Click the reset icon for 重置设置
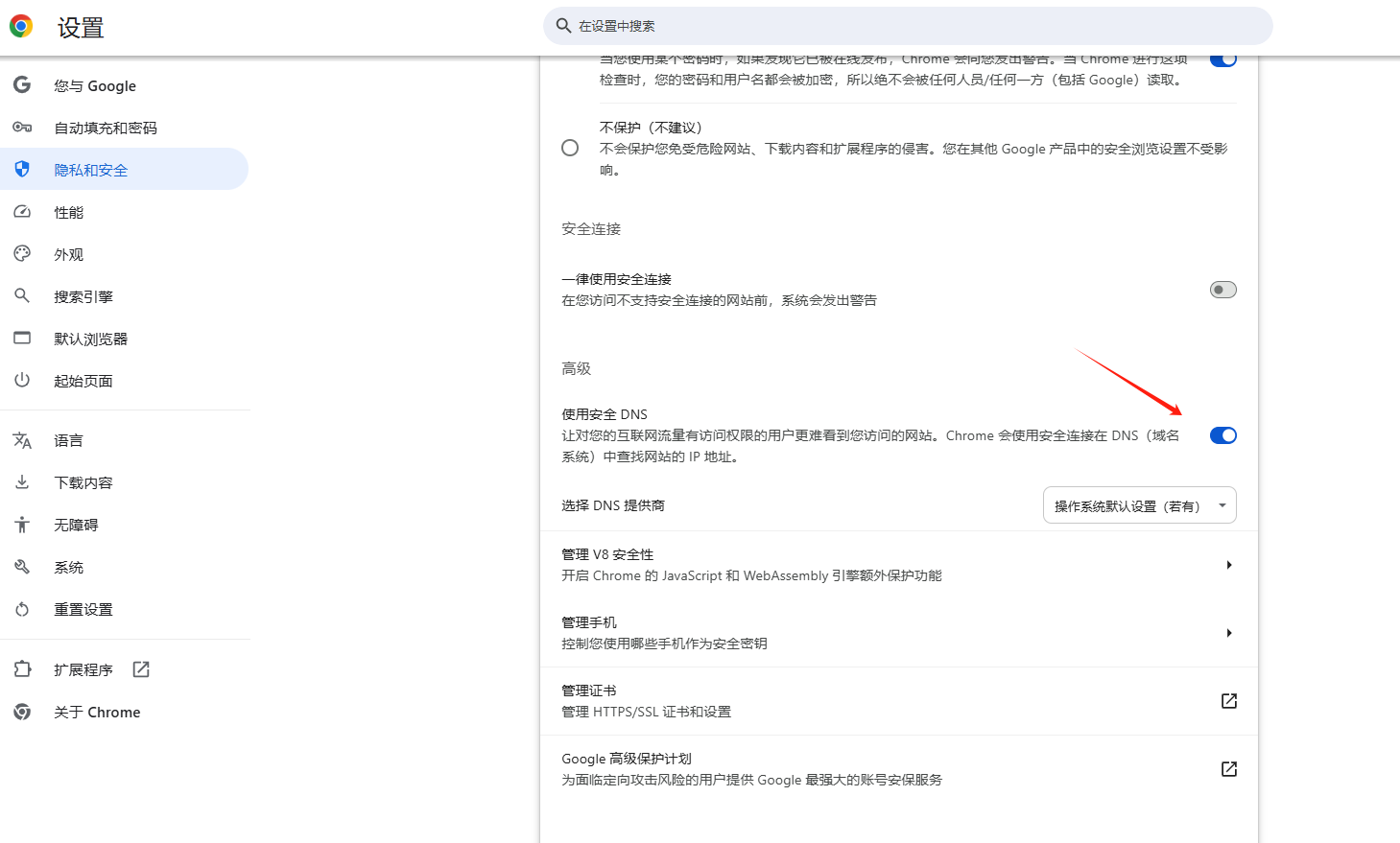The width and height of the screenshot is (1400, 843). click(22, 609)
